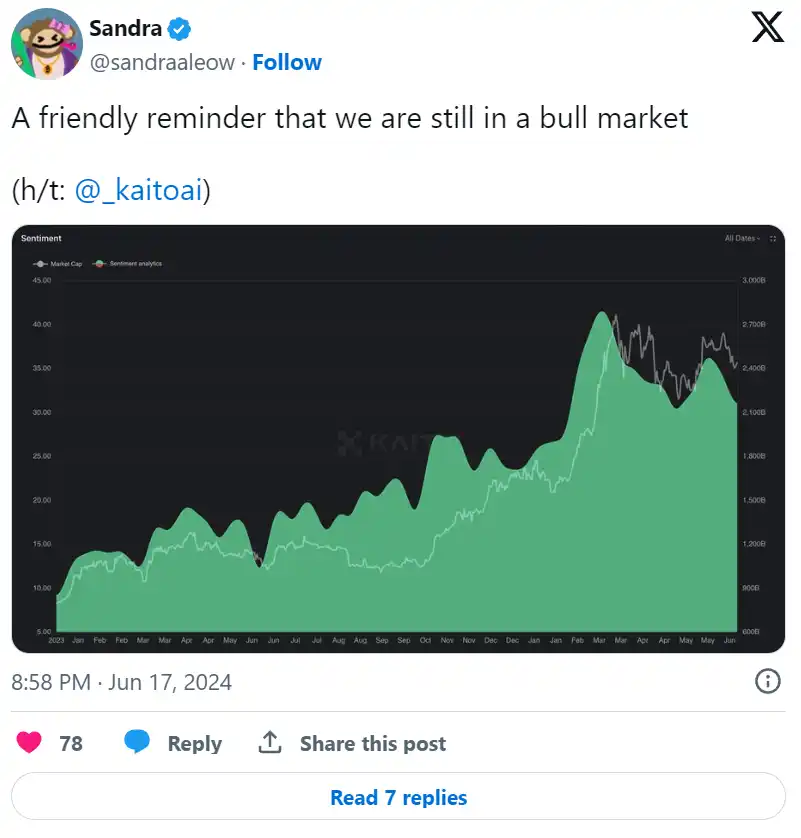This screenshot has width=801, height=838.
Task: Like the post with the heart icon
Action: point(31,743)
